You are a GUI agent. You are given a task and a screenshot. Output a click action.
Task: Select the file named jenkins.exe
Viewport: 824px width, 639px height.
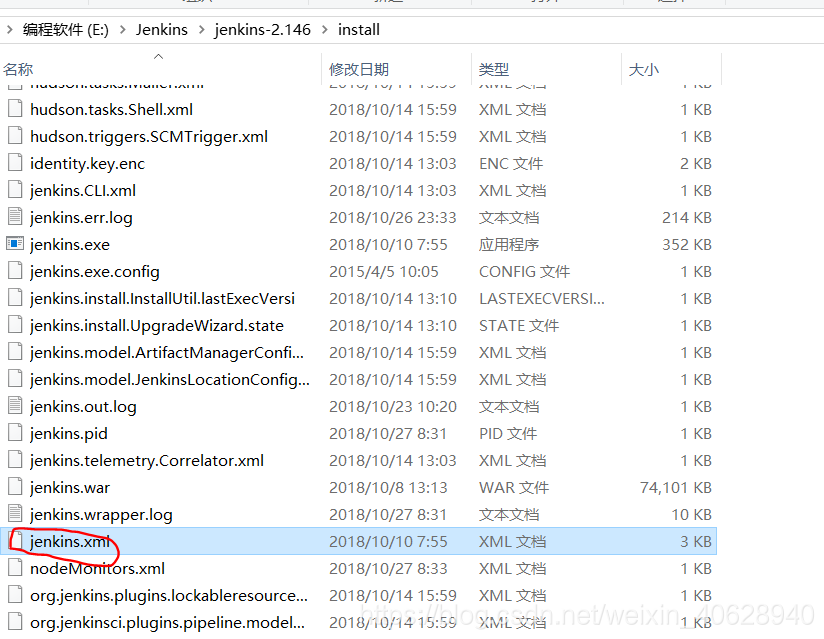click(70, 244)
